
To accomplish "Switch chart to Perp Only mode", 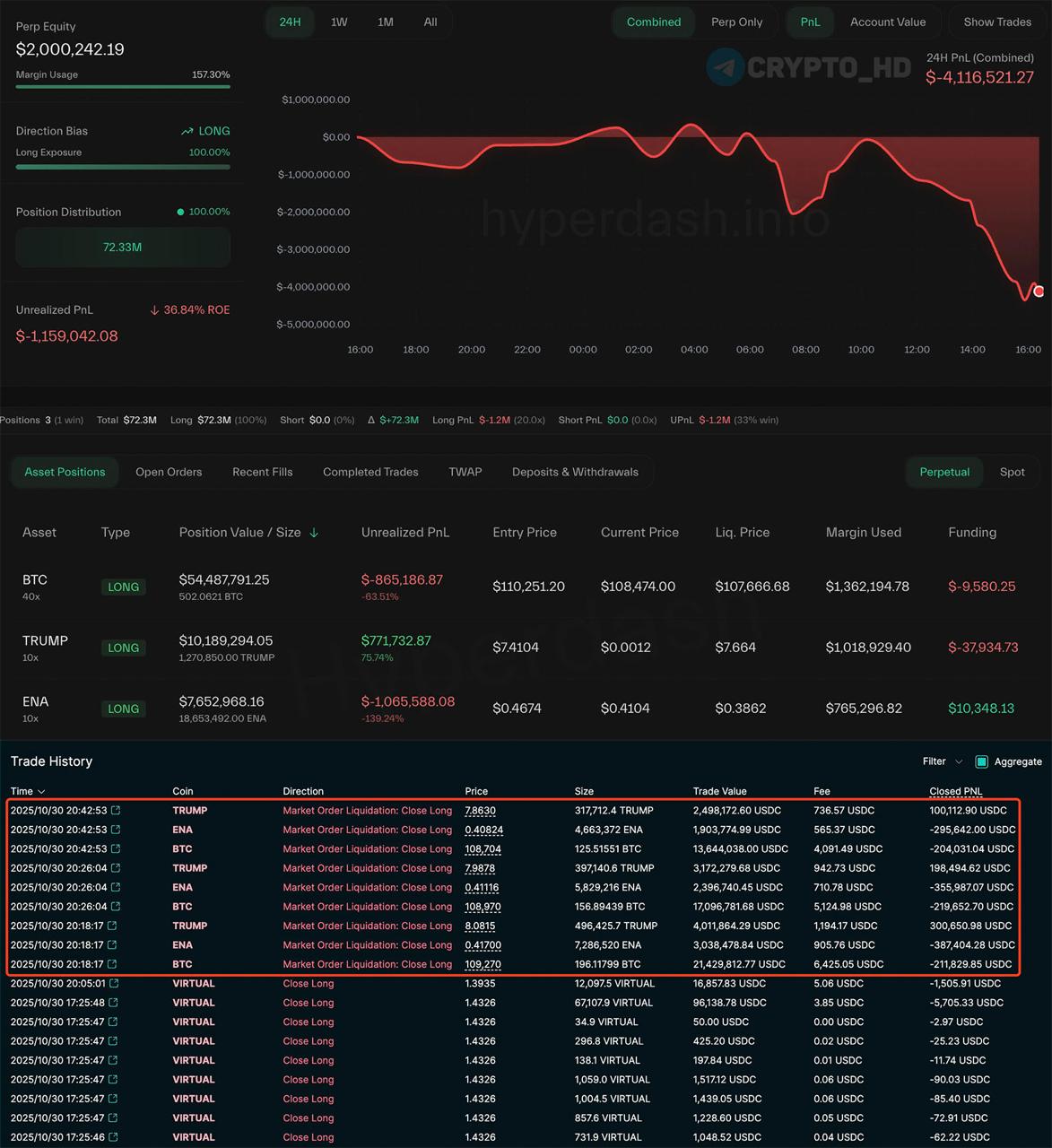I will click(736, 22).
